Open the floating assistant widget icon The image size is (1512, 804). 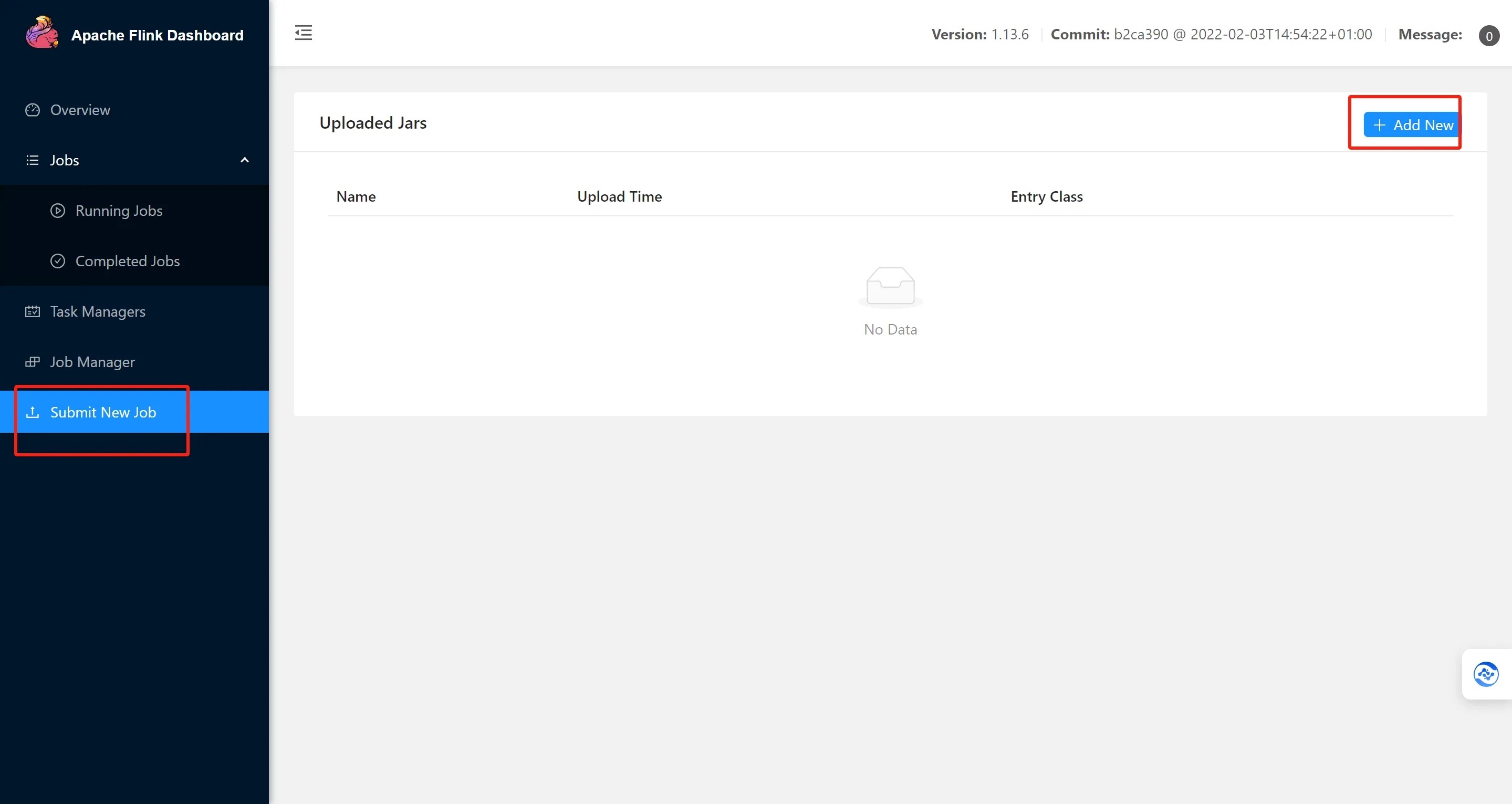1486,674
